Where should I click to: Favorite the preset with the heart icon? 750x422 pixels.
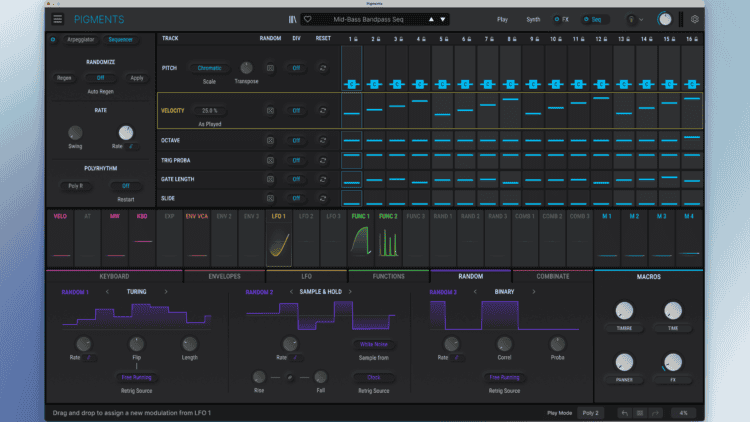pyautogui.click(x=308, y=19)
